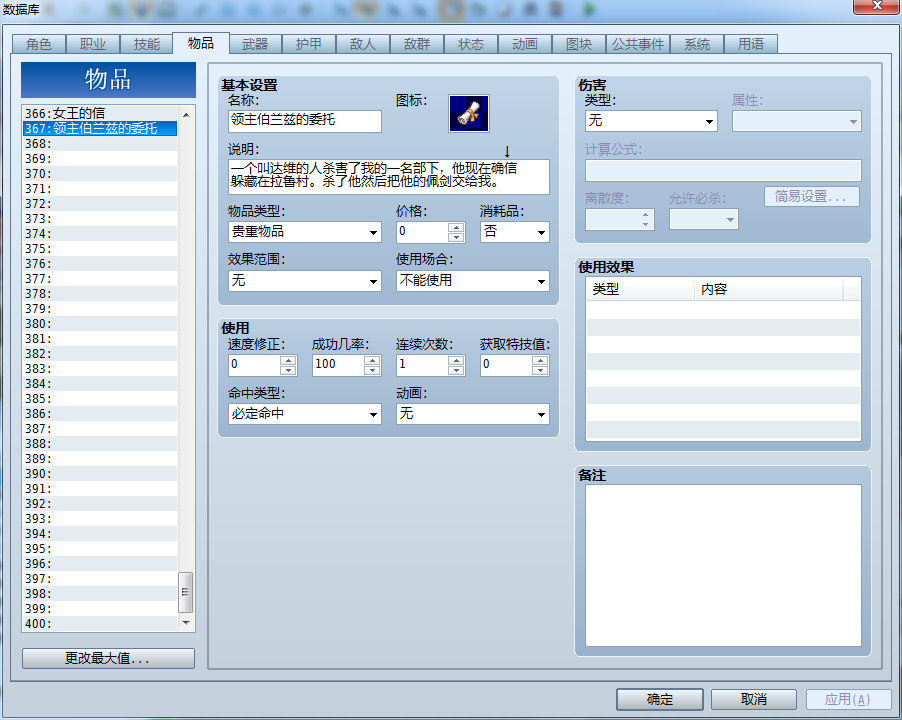Viewport: 902px width, 720px height.
Task: Click the 价格 value field
Action: [422, 232]
